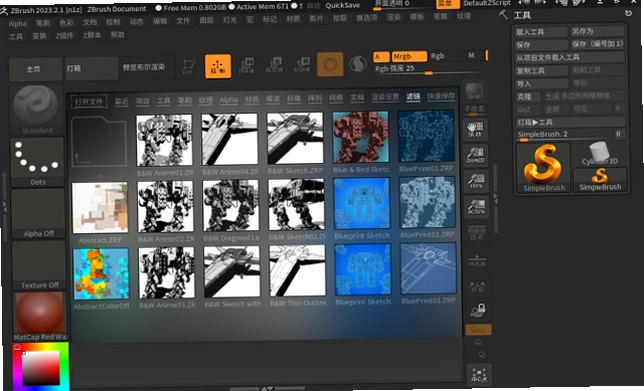This screenshot has height=391, width=644.
Task: Toggle the Mrgb channel button
Action: tap(409, 56)
